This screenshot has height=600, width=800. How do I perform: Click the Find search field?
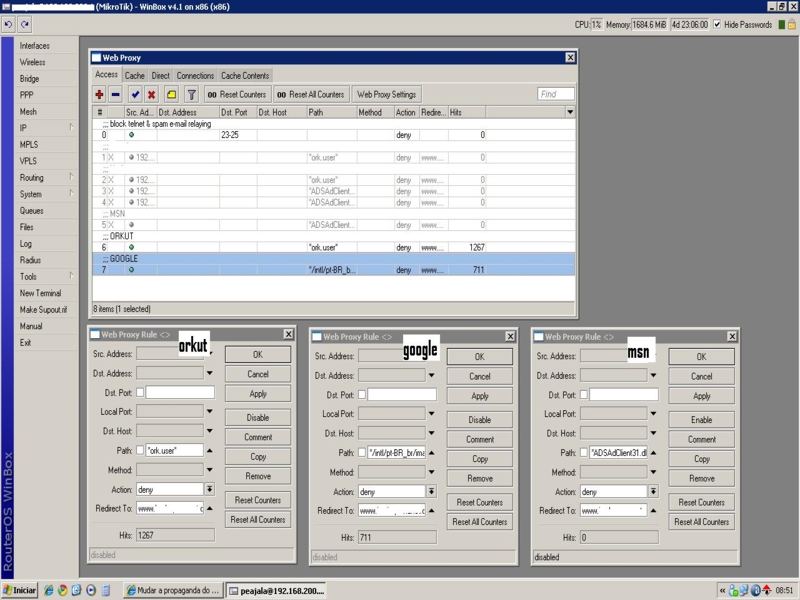pos(555,95)
